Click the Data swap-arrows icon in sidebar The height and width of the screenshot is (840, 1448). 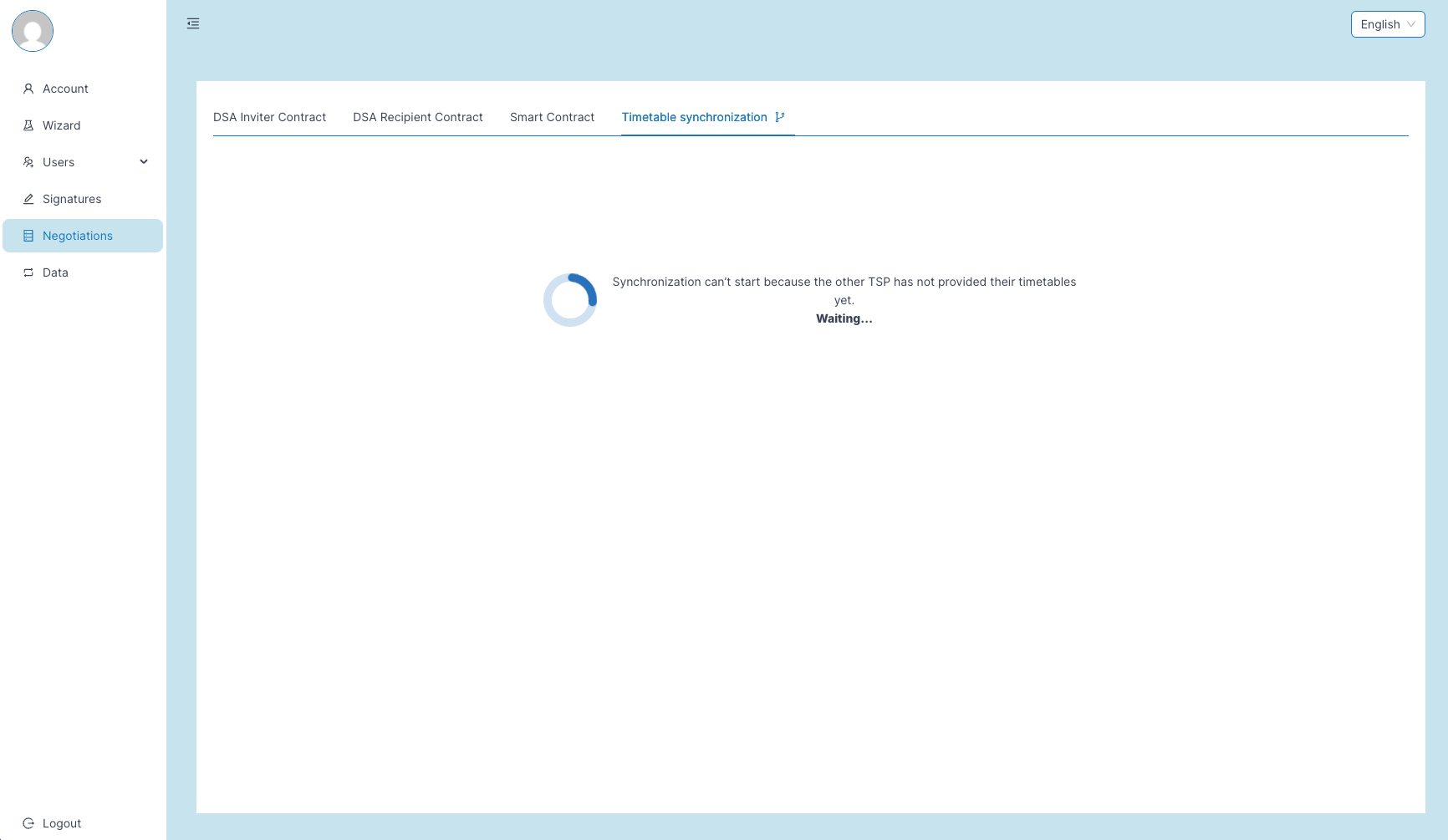pos(28,272)
